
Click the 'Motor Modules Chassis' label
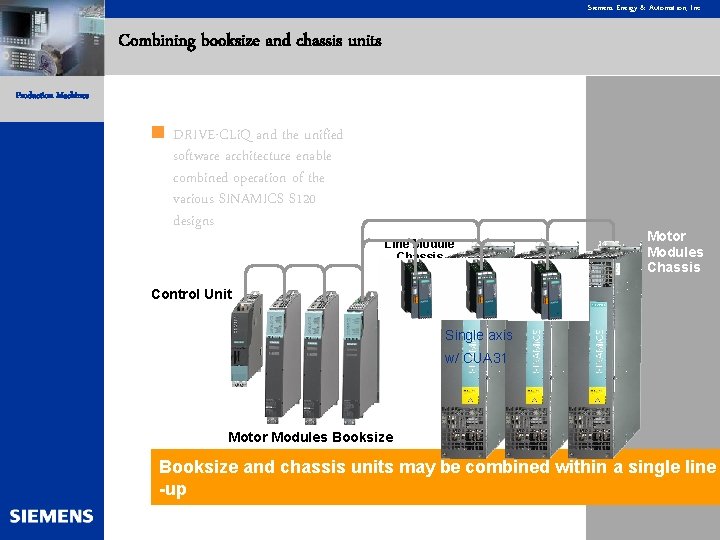point(675,252)
